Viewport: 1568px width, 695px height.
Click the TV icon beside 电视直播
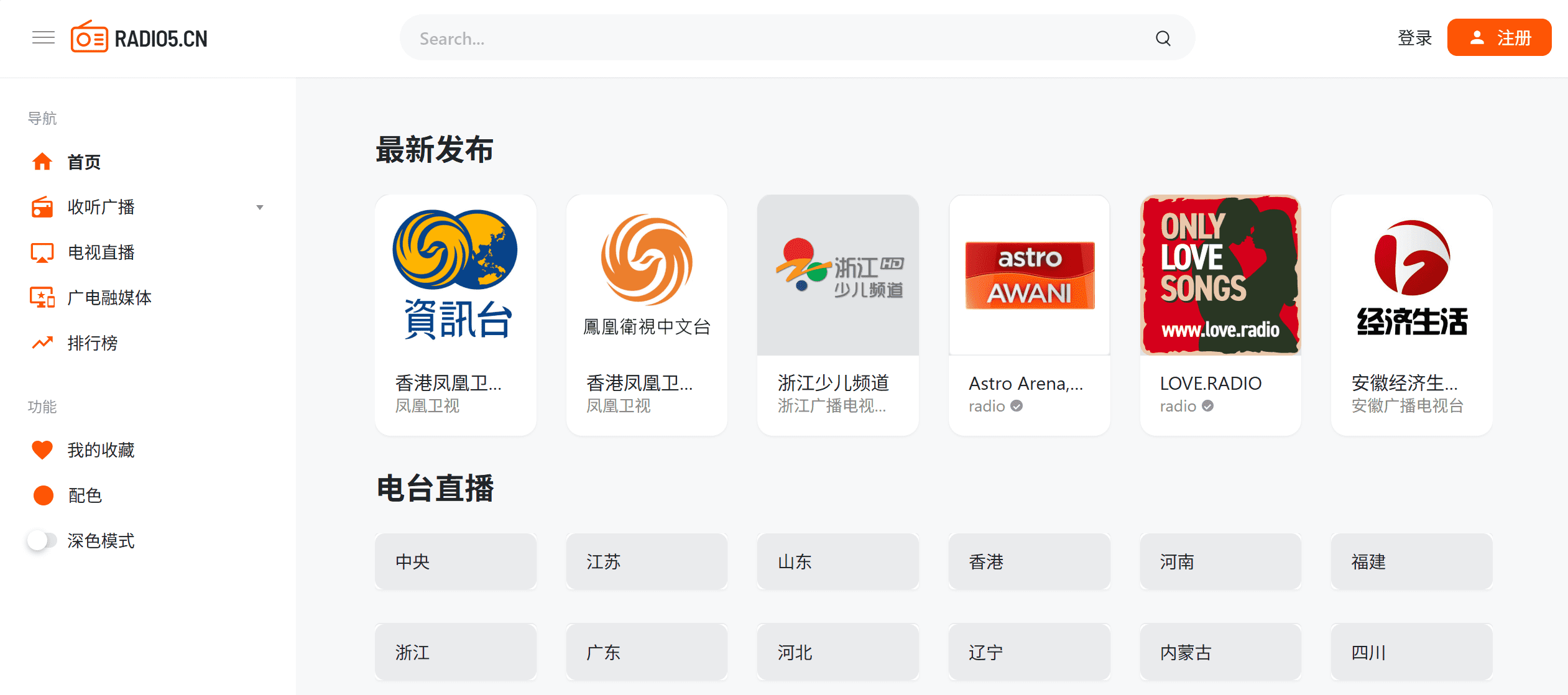click(42, 252)
